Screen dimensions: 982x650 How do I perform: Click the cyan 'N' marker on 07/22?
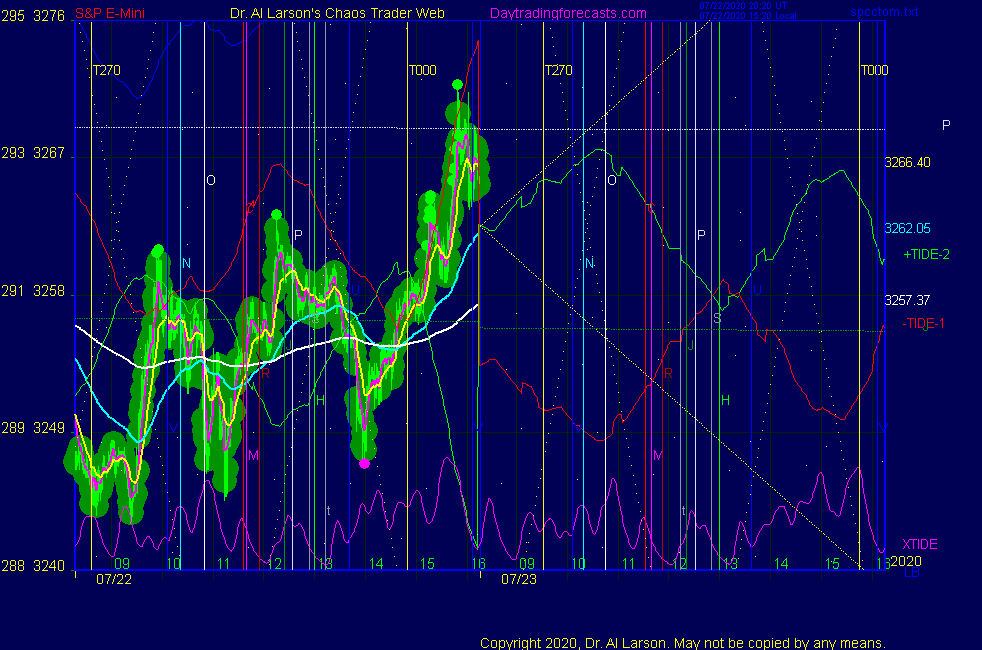tap(186, 264)
